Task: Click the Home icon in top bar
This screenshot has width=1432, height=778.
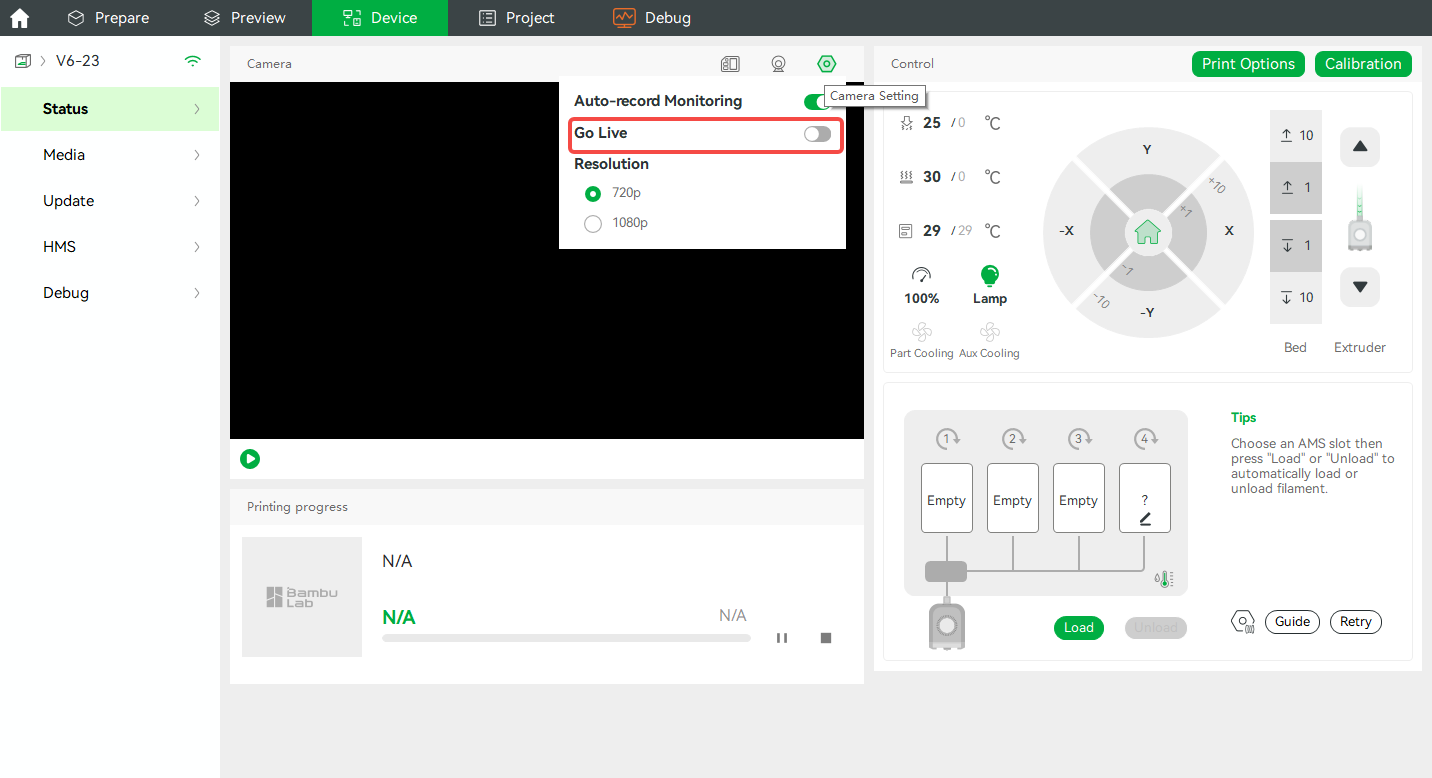Action: (19, 18)
